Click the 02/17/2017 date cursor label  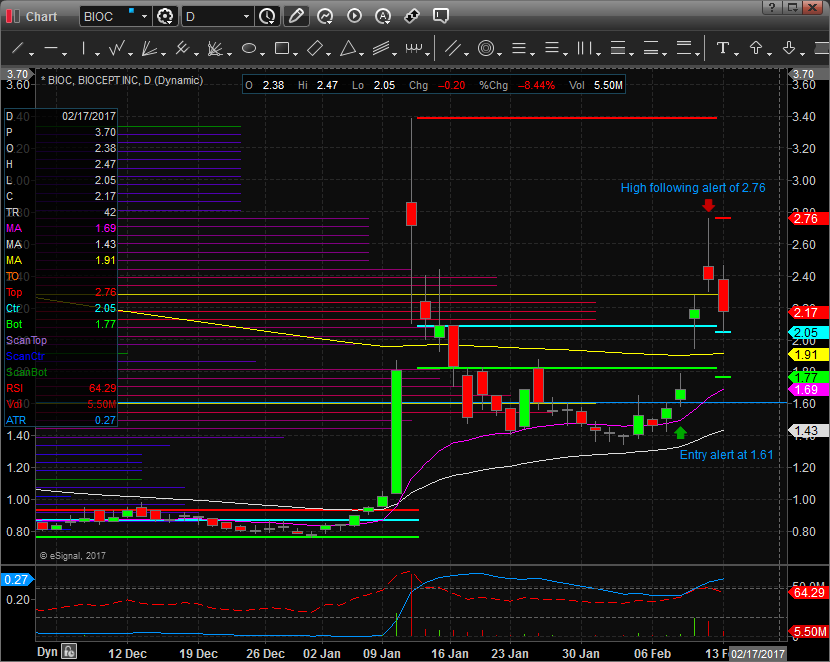757,654
